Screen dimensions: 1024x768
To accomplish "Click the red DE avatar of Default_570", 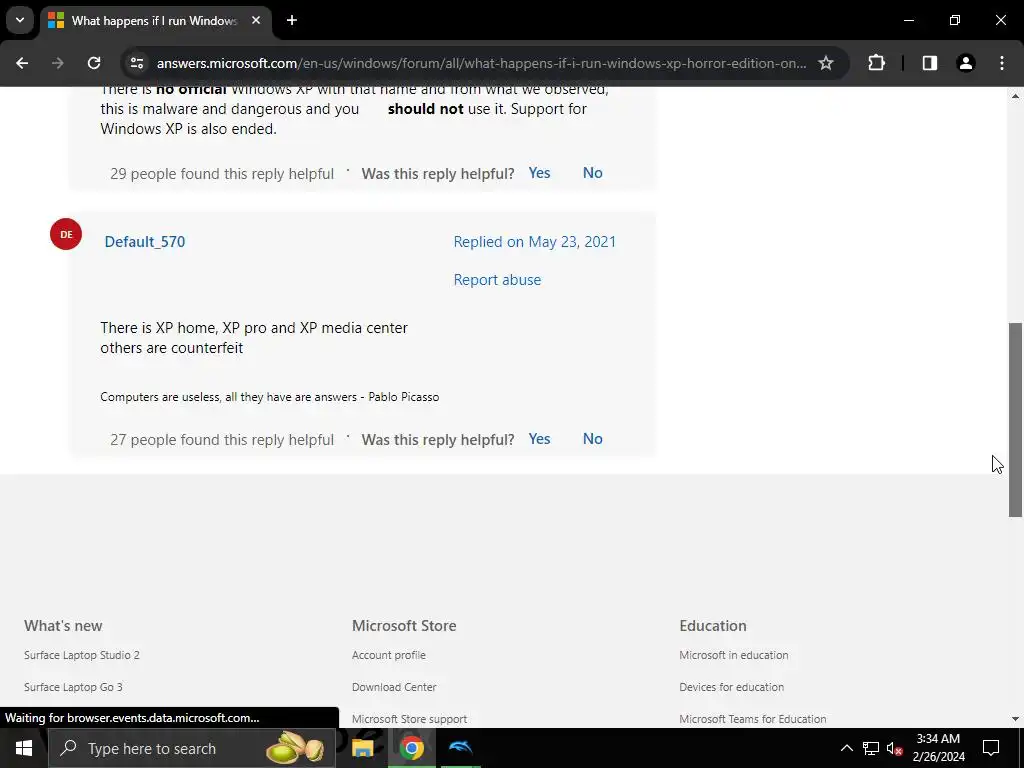I will tap(66, 234).
